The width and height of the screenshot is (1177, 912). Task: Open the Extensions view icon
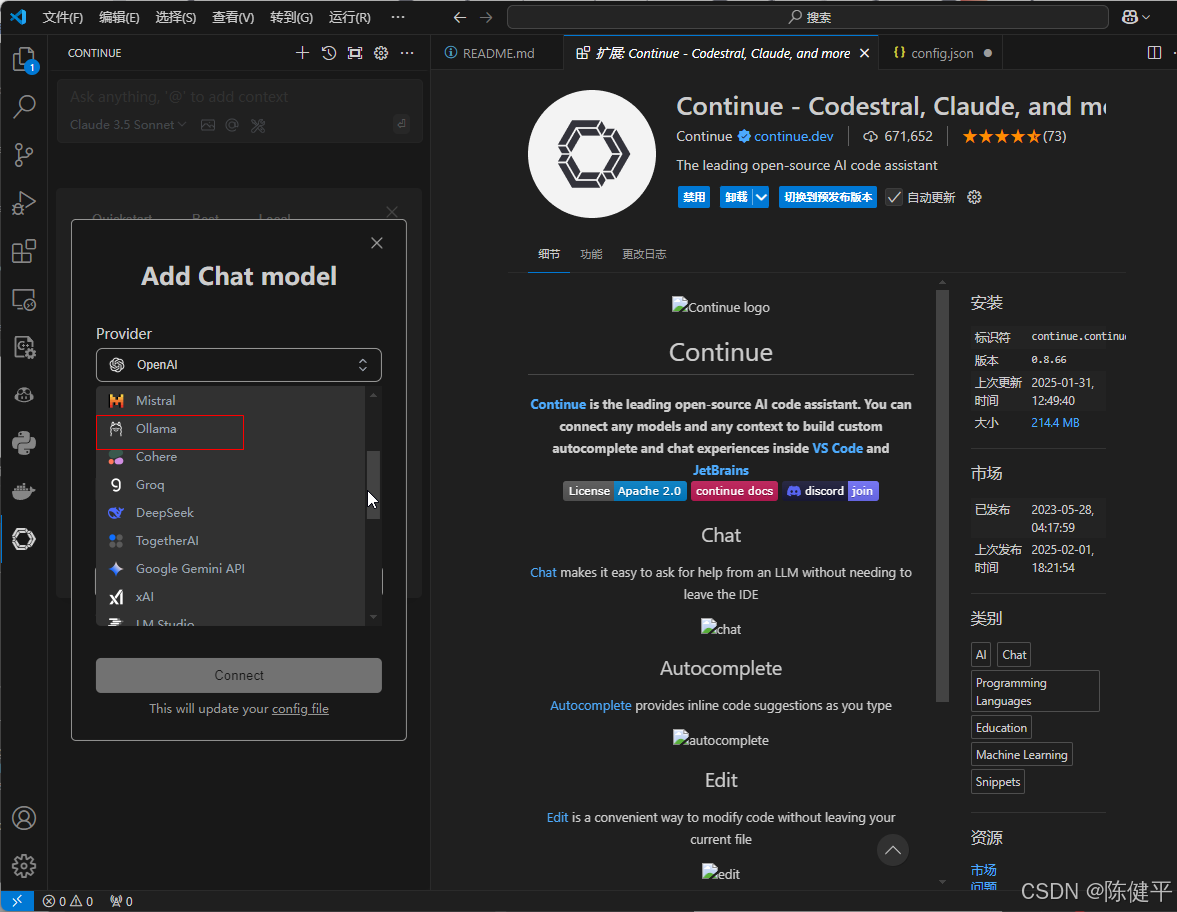[x=24, y=251]
